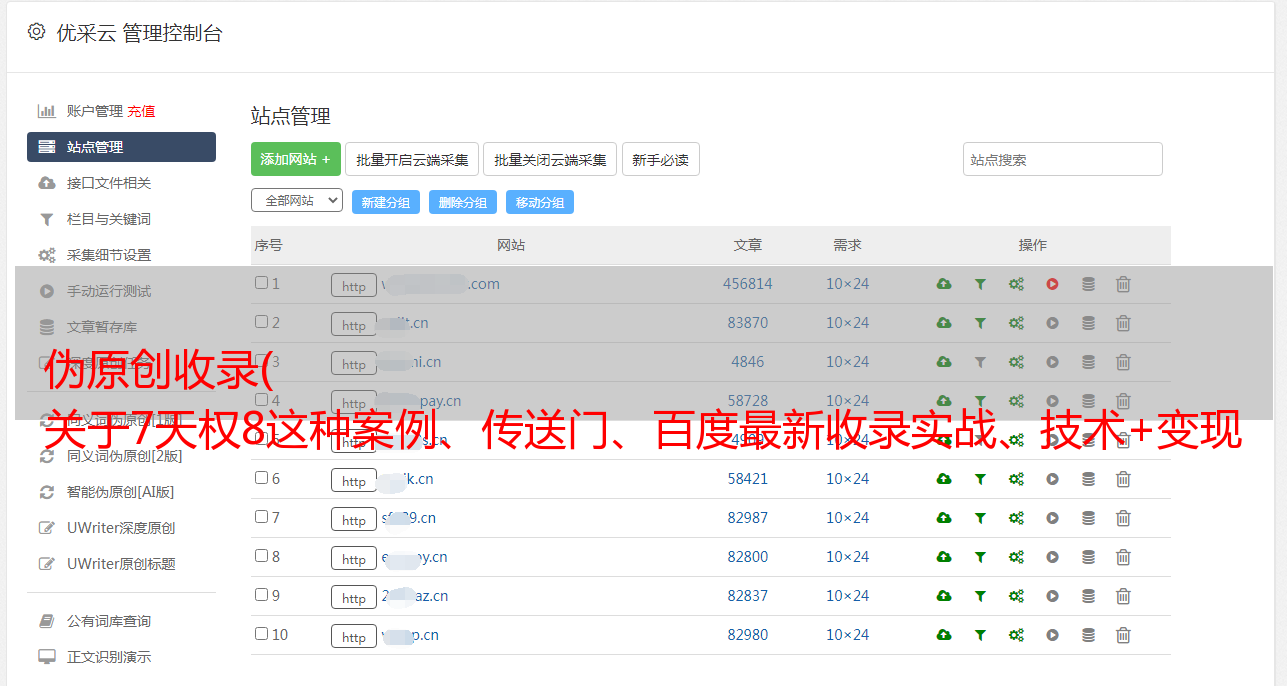Click the database icon in row 9

tap(1088, 596)
